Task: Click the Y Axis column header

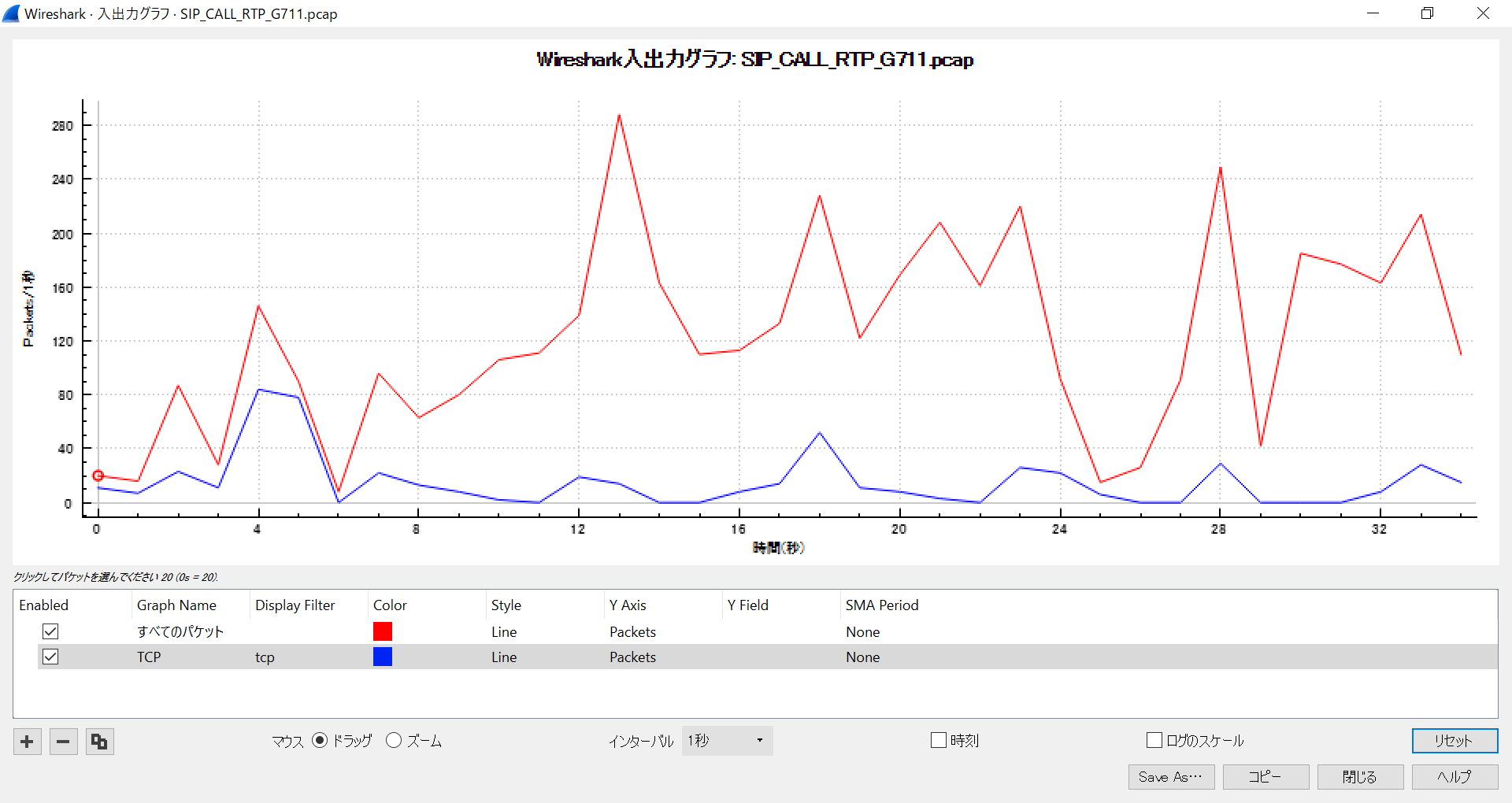Action: 663,605
